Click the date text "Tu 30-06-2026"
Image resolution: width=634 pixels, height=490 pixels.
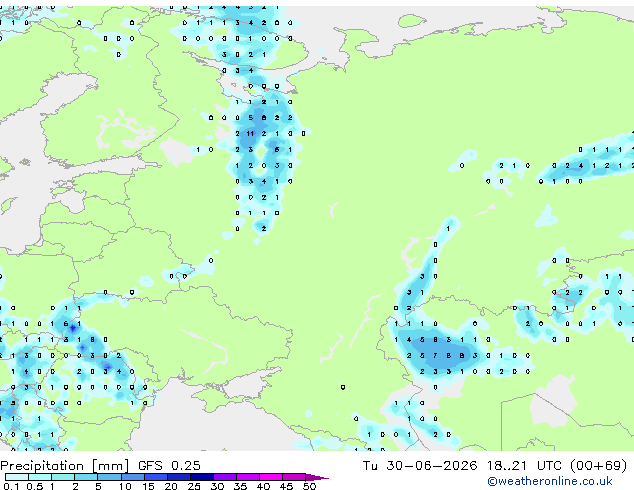(x=420, y=465)
